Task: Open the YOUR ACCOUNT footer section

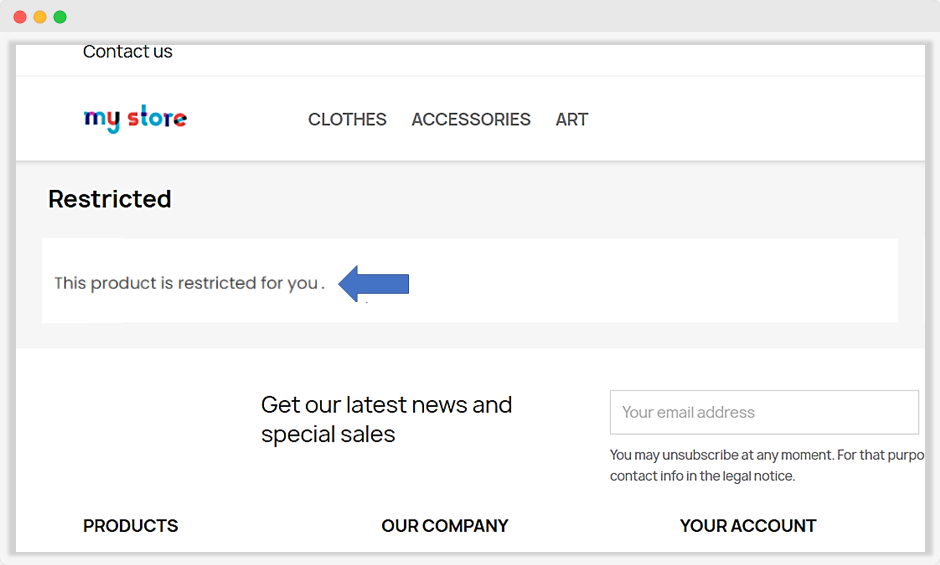Action: pyautogui.click(x=748, y=525)
